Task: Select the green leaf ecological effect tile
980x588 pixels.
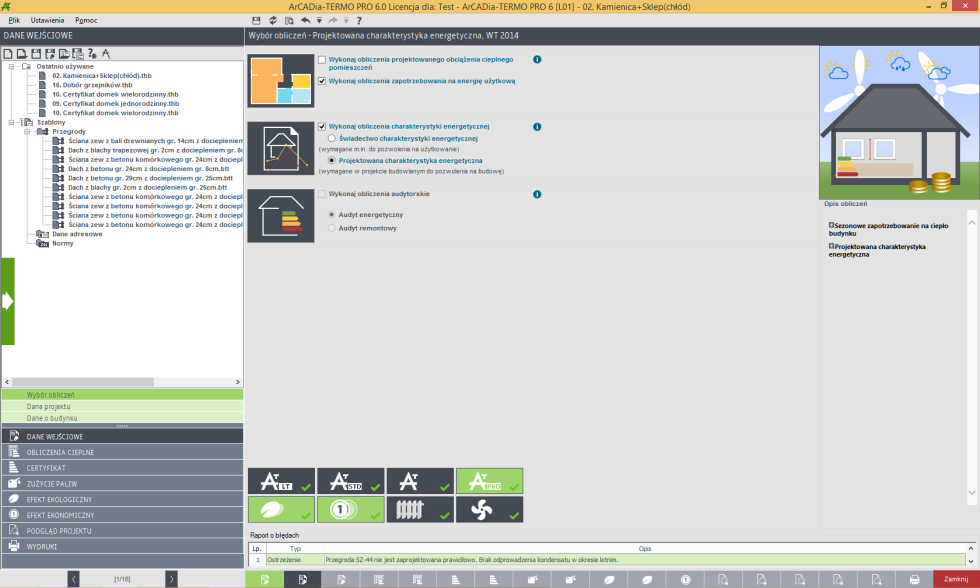Action: [x=281, y=509]
